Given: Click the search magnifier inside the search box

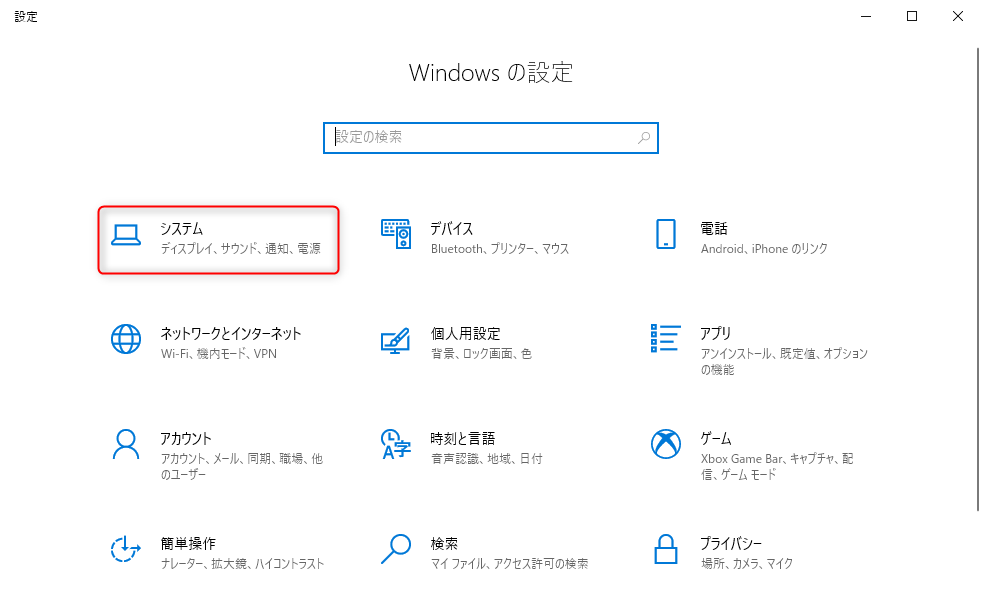Looking at the screenshot, I should (x=644, y=138).
